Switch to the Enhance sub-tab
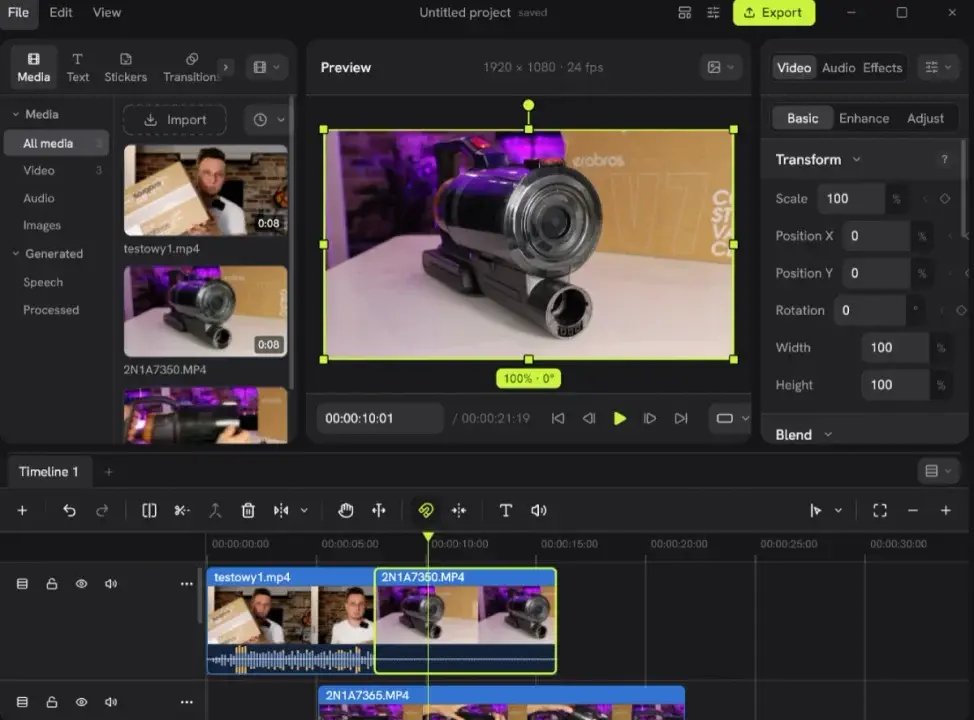974x720 pixels. [864, 118]
